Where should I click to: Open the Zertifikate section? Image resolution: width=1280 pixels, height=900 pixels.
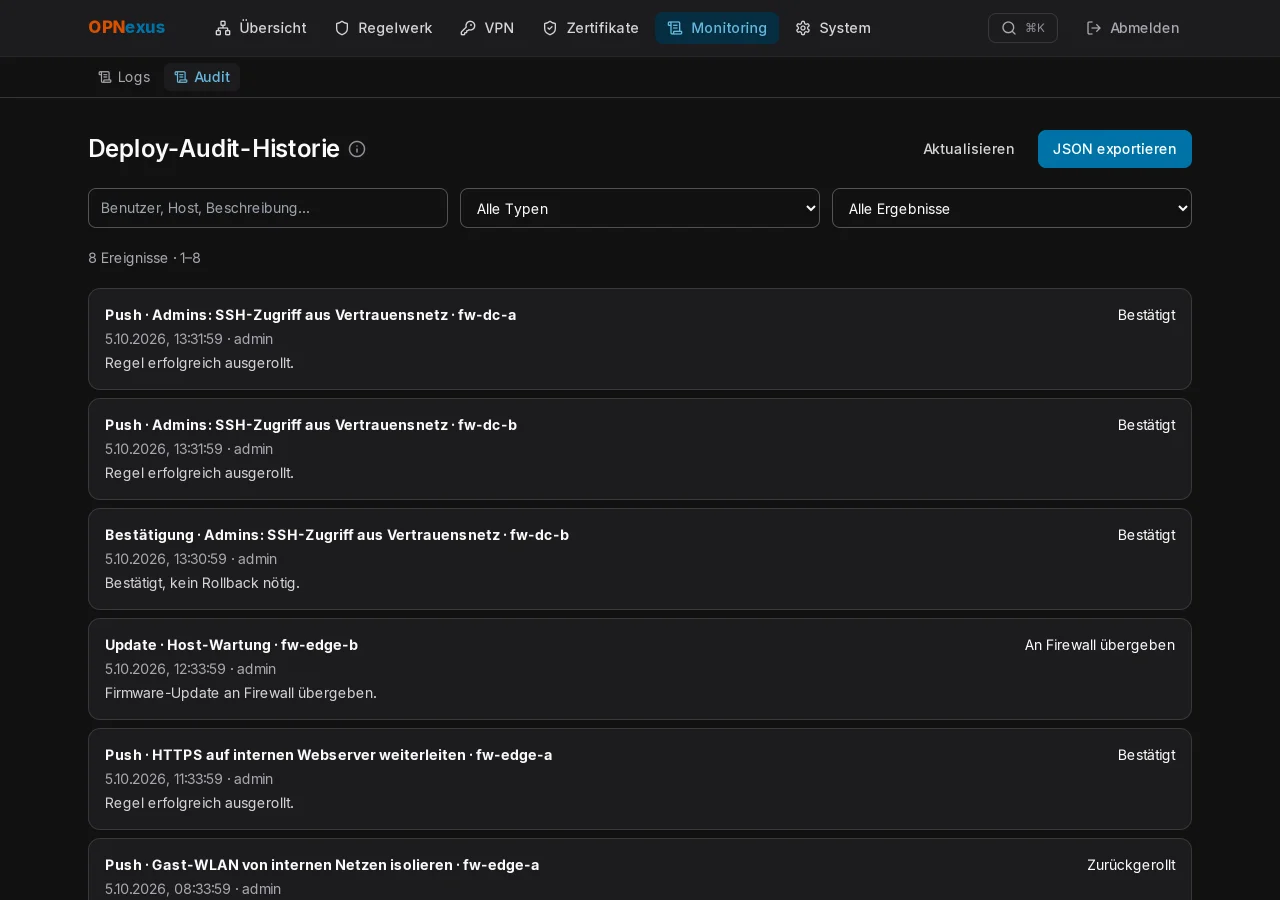click(590, 28)
